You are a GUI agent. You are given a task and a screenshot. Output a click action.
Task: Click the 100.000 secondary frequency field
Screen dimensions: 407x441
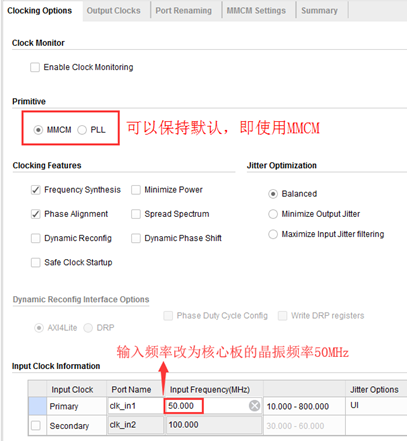coord(214,425)
